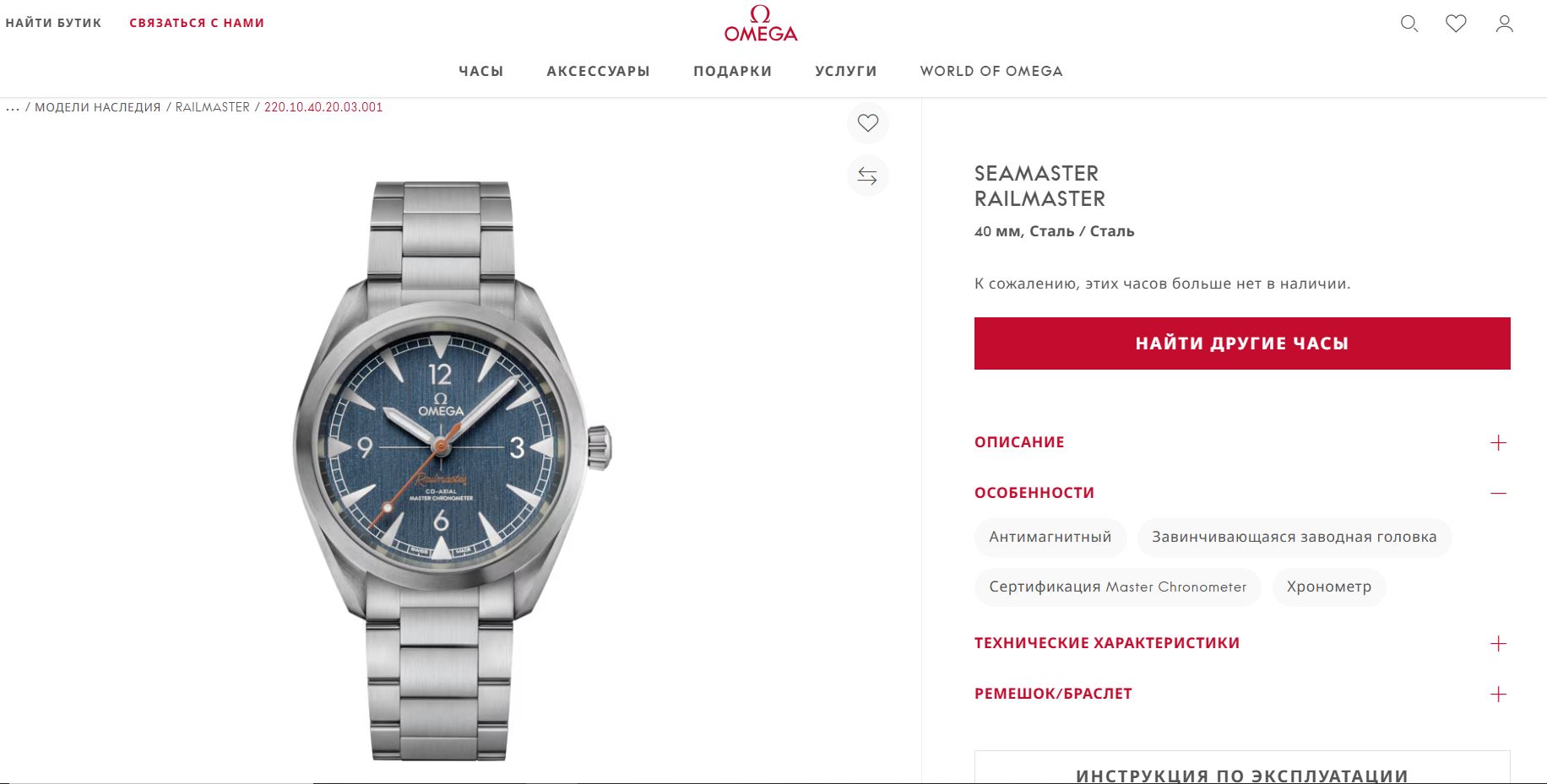Click the Railmaster breadcrumb link
Image resolution: width=1547 pixels, height=784 pixels.
point(213,107)
